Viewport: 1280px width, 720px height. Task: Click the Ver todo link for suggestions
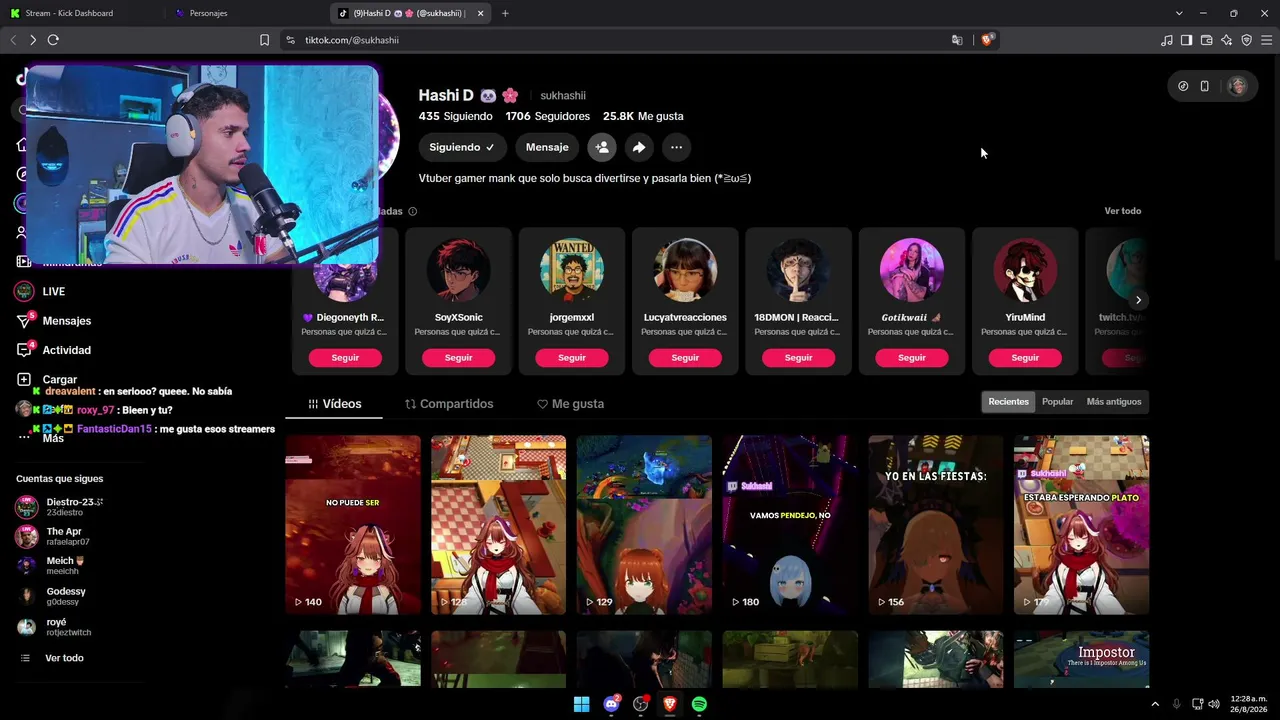click(1122, 211)
